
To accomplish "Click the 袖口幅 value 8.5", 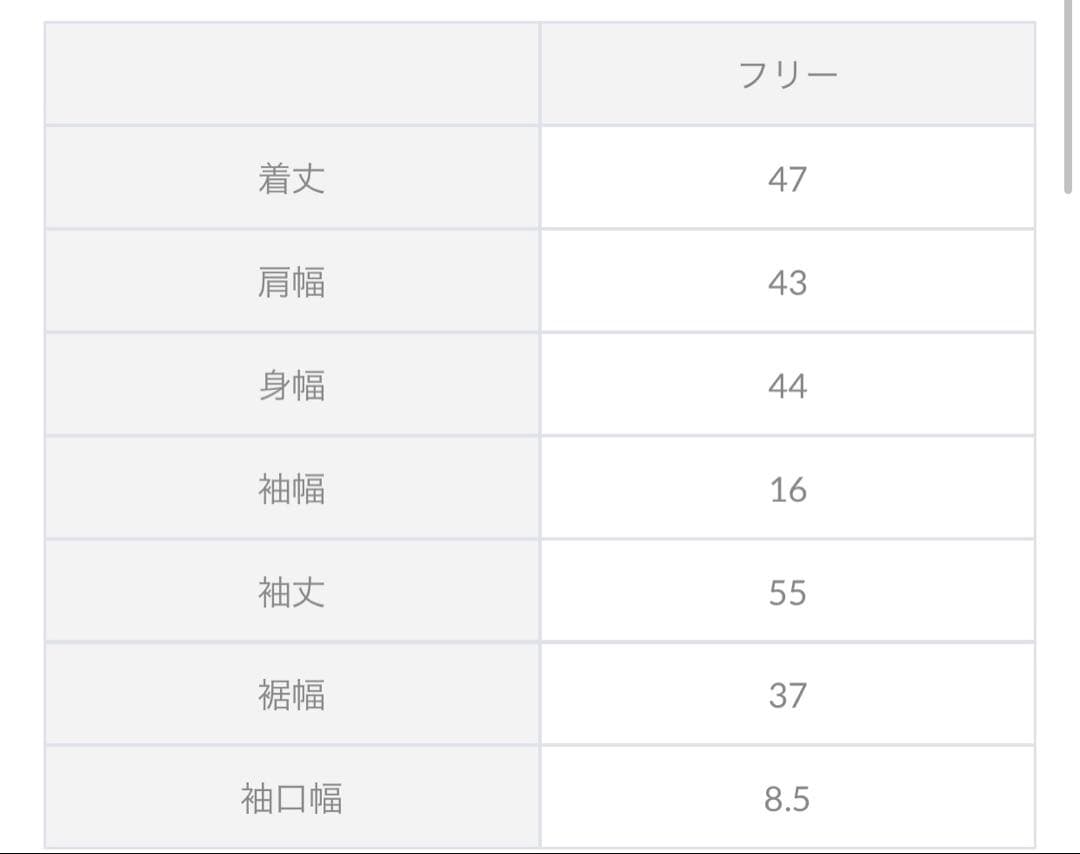I will point(787,799).
